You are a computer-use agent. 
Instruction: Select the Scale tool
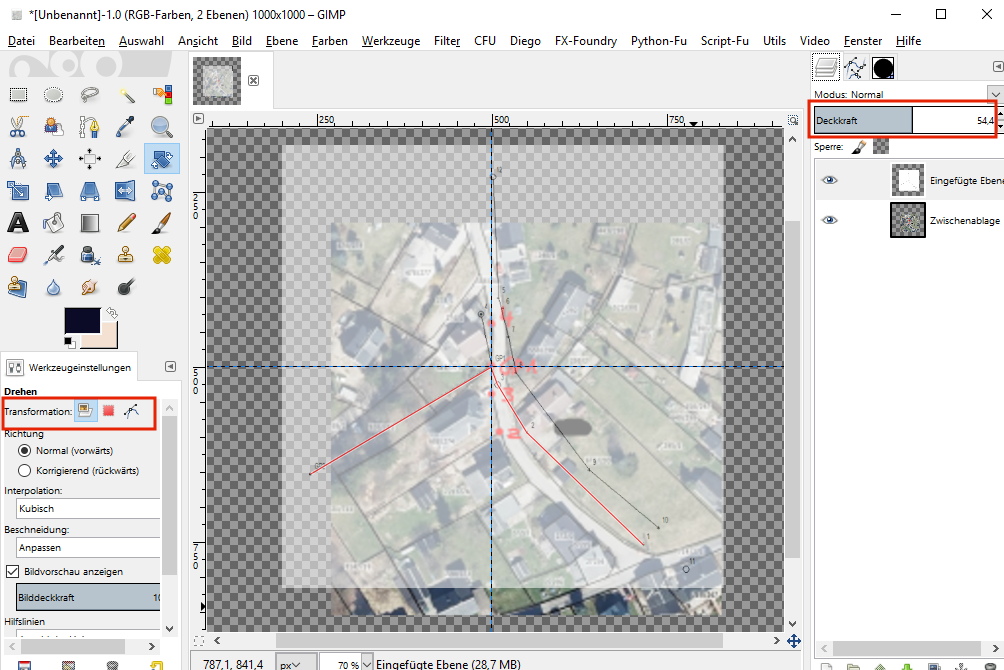[18, 191]
